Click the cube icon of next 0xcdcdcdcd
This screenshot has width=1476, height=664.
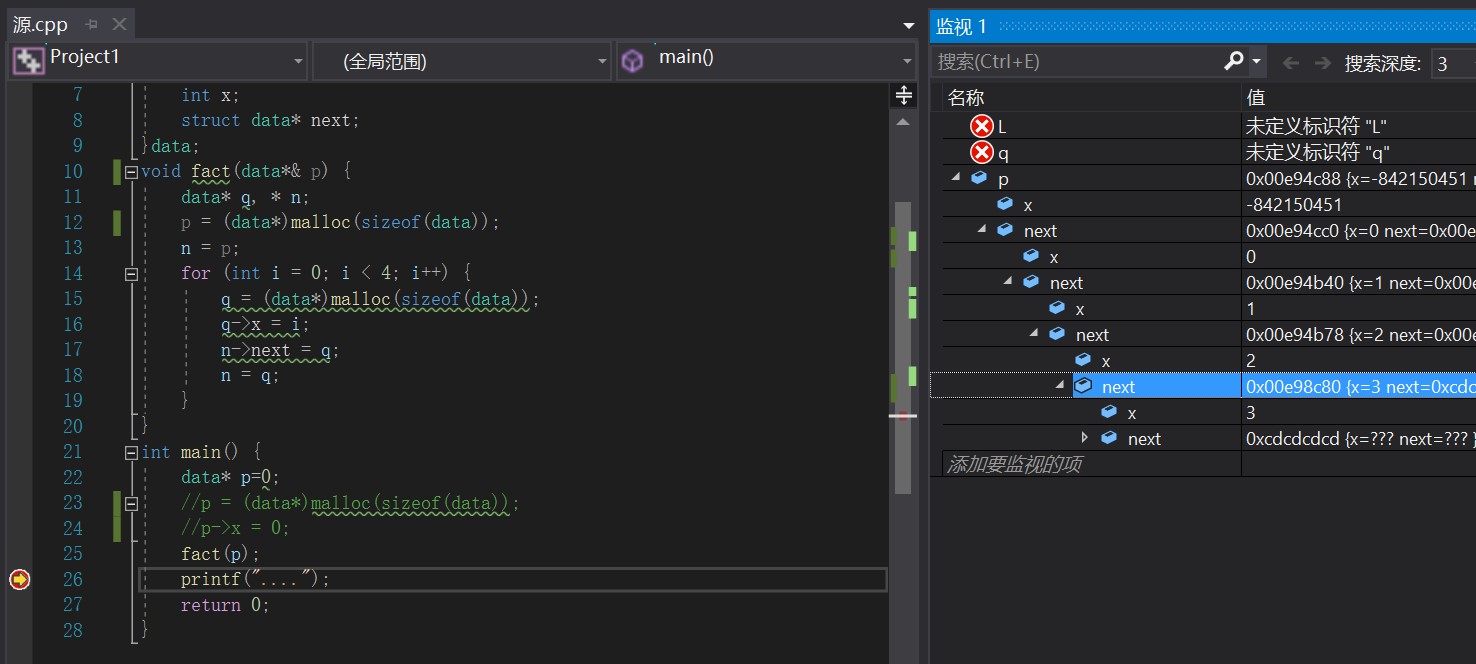click(1109, 438)
